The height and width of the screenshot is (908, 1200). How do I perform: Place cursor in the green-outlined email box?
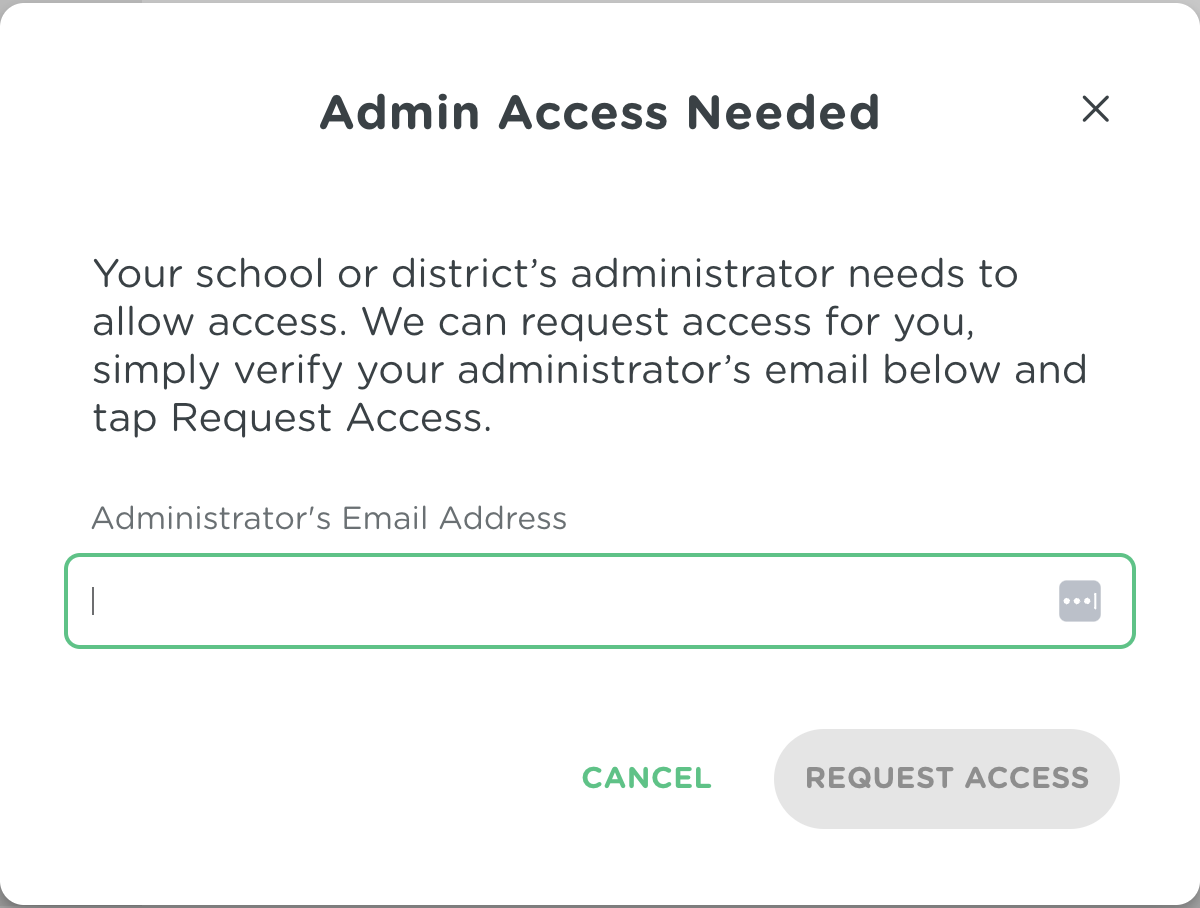point(500,601)
